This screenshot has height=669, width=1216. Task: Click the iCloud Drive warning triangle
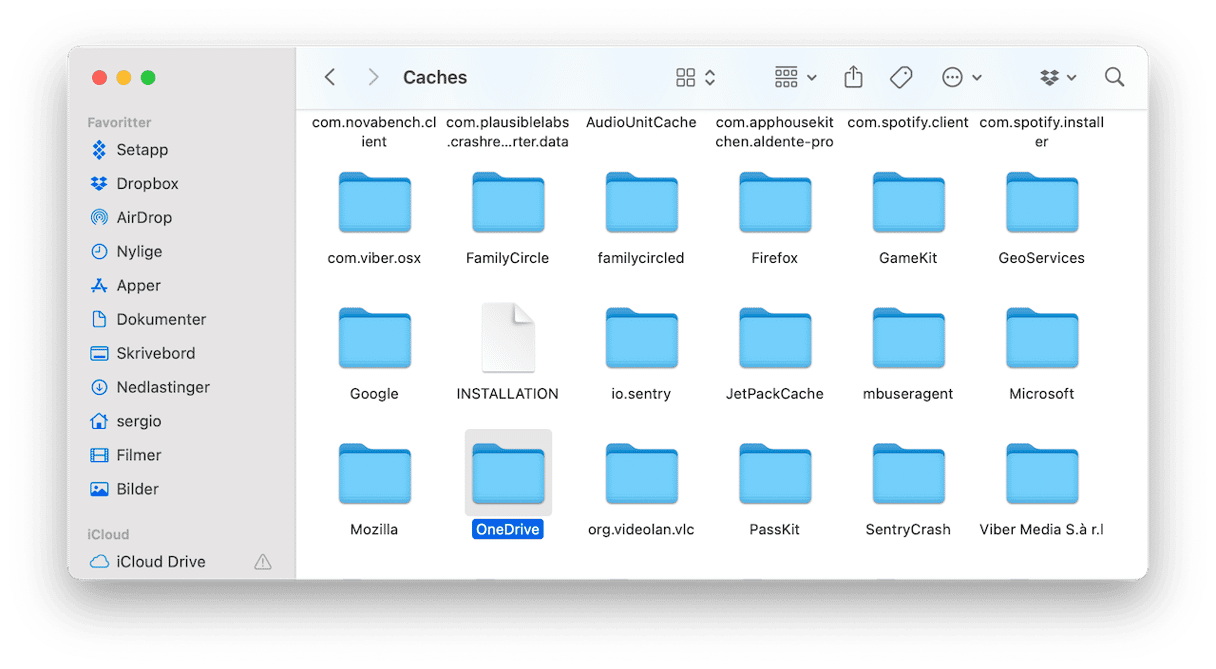[x=263, y=562]
